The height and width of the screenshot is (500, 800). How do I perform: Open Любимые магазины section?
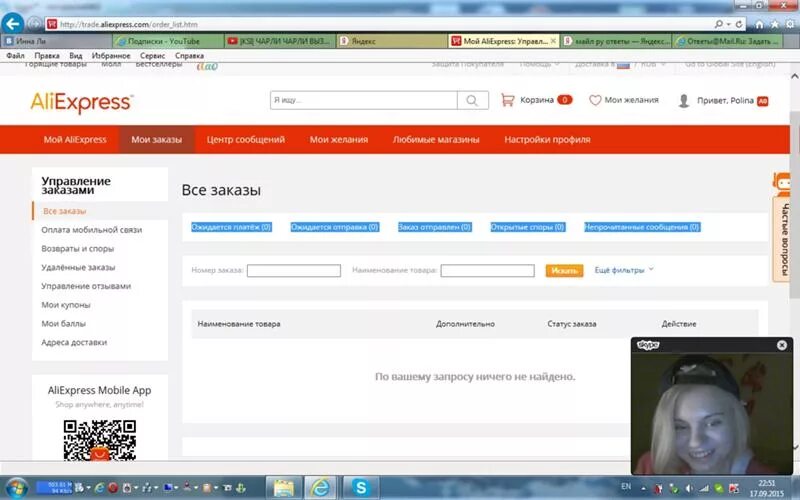click(x=436, y=139)
